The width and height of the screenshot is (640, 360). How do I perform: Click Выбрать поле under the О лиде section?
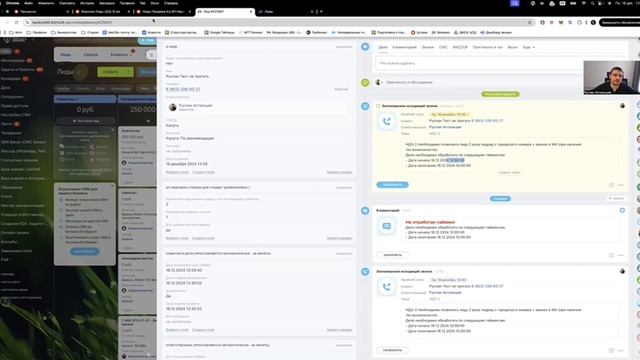click(177, 172)
